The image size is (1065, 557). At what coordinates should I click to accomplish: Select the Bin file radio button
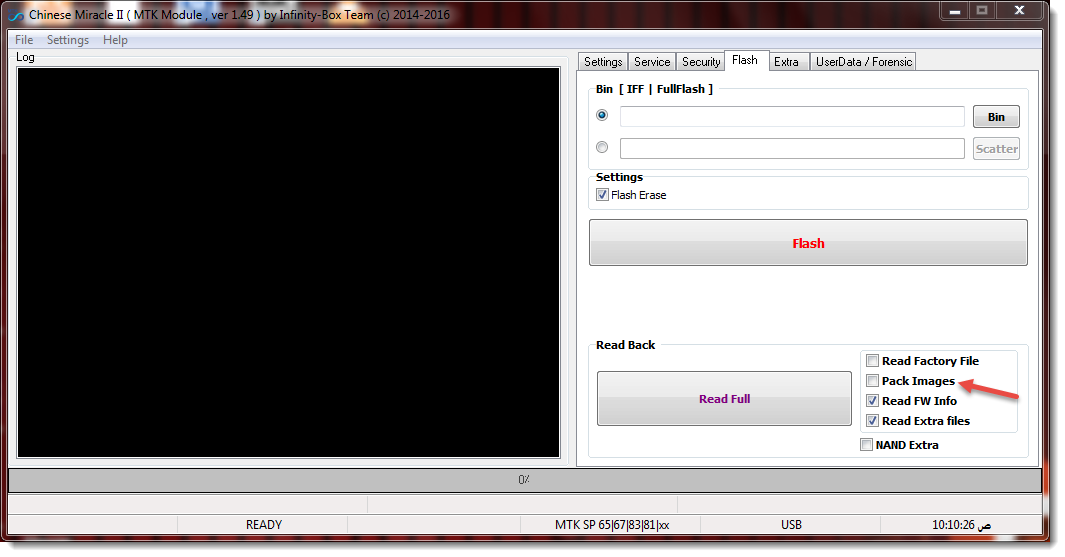(602, 115)
